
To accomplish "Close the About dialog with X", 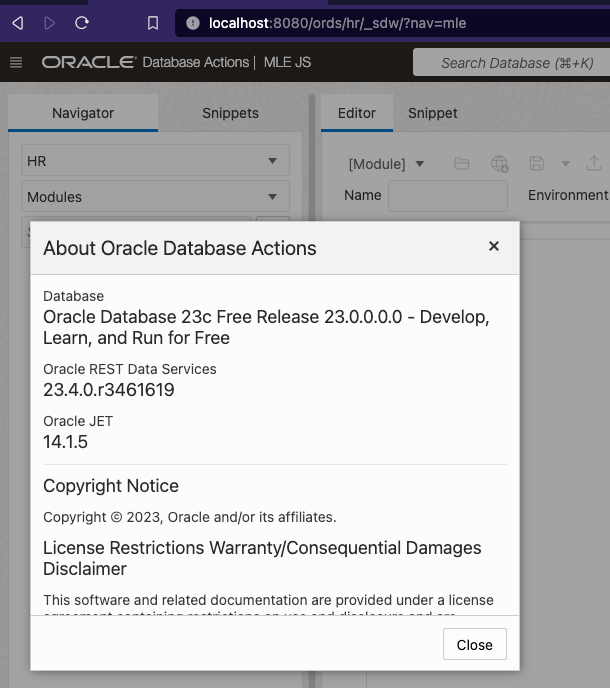I will click(493, 246).
